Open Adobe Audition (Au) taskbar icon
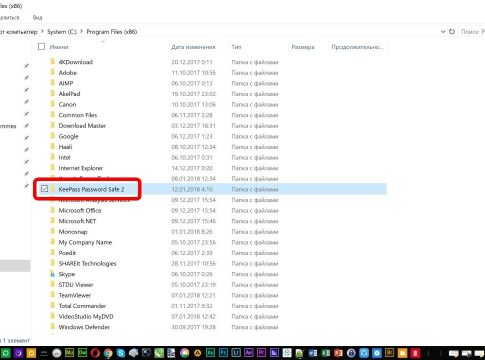Screen dimensions: 485x360 click(x=210, y=353)
